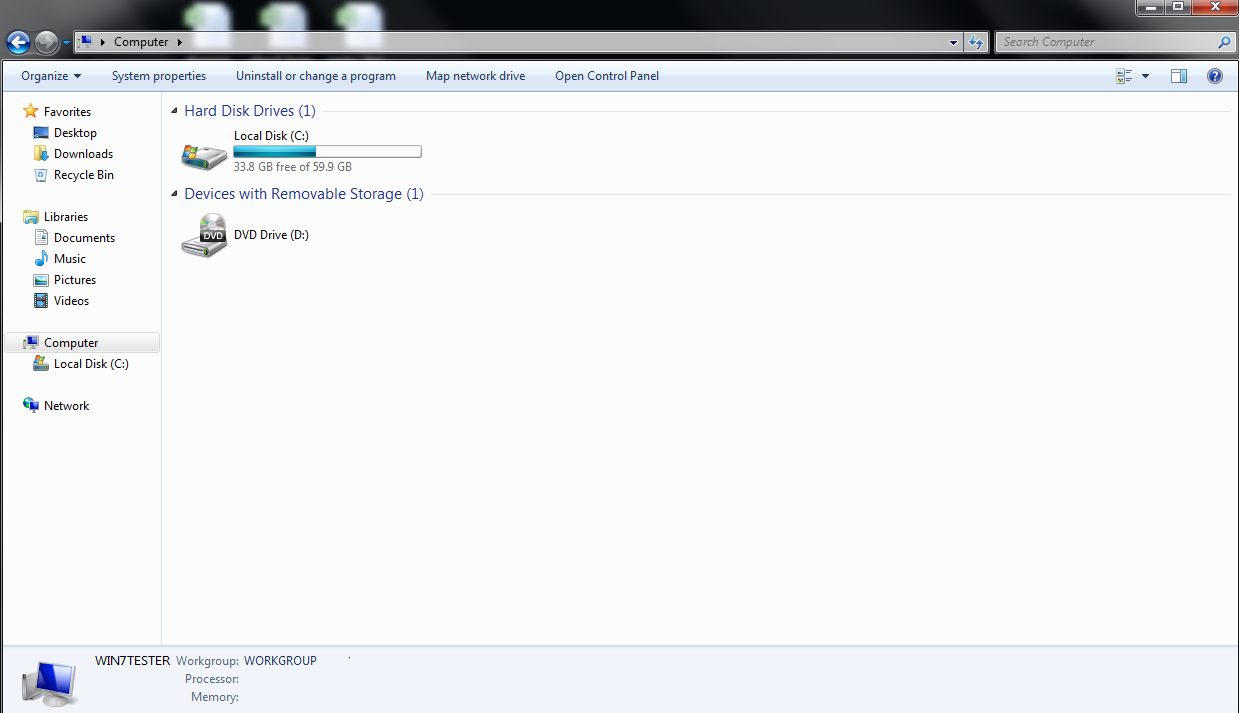
Task: Click the Memory: label in details pane
Action: point(215,697)
